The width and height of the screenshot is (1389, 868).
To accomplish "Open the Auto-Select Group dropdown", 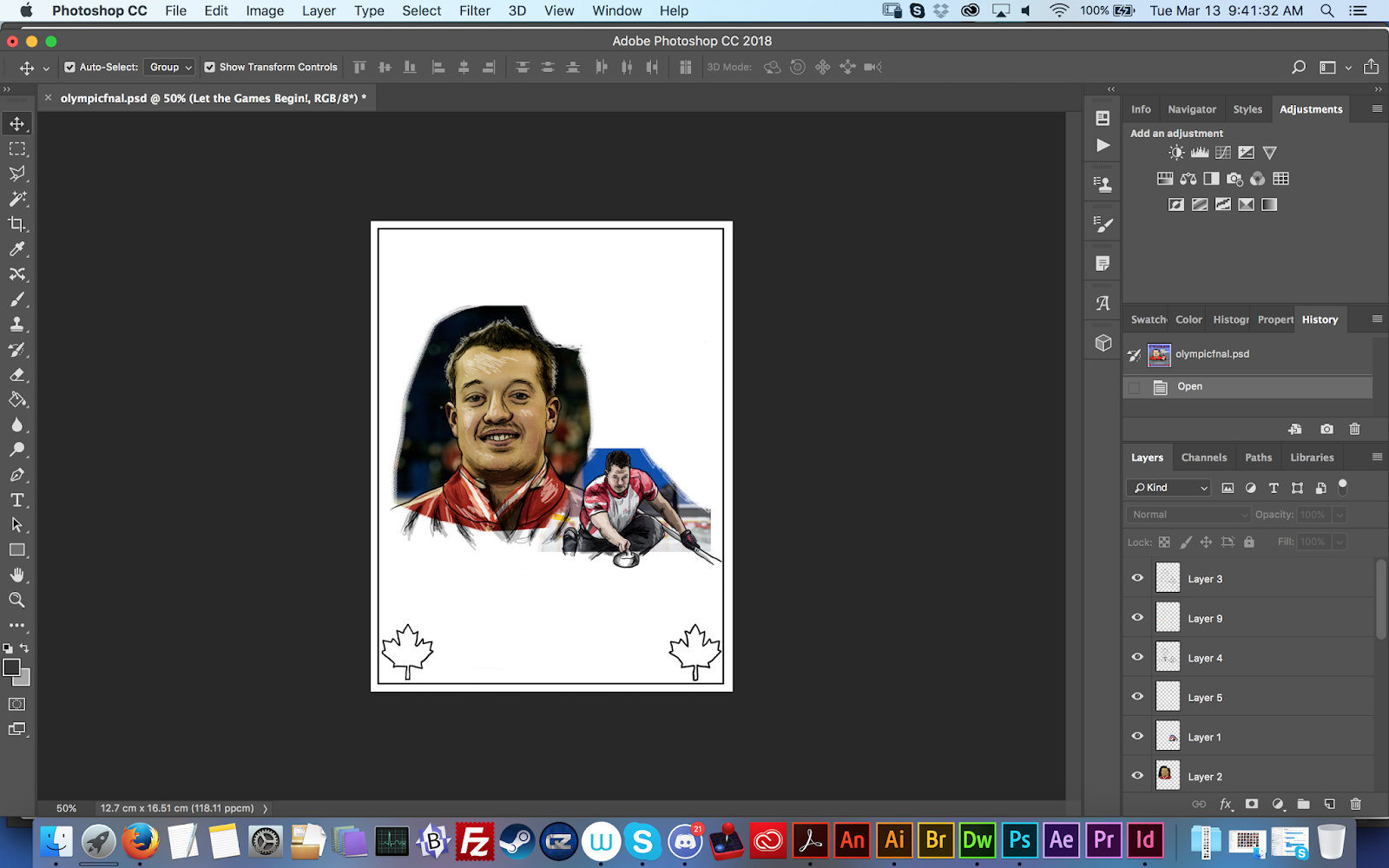I will 170,67.
